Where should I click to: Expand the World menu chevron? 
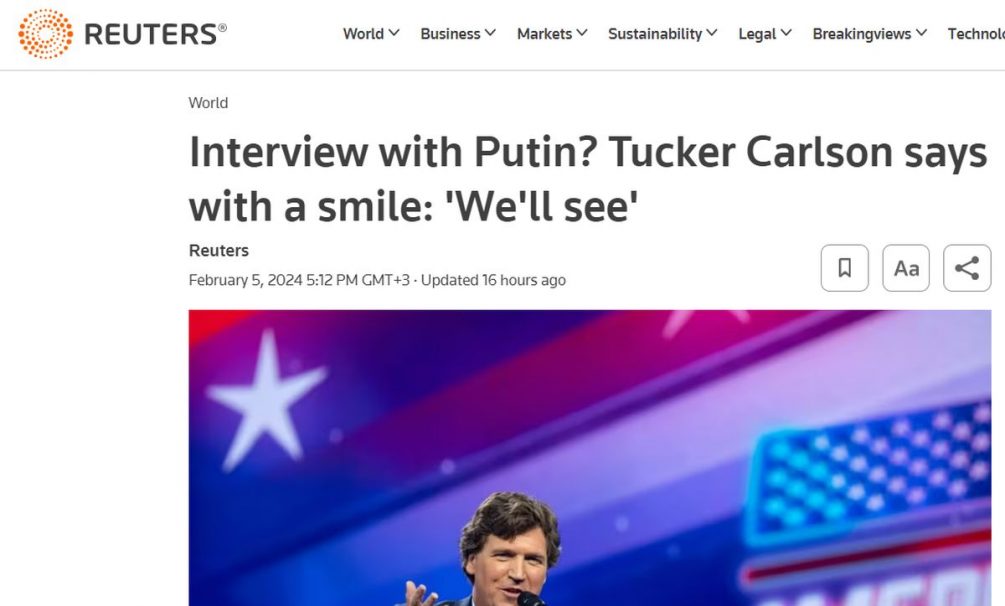click(394, 33)
